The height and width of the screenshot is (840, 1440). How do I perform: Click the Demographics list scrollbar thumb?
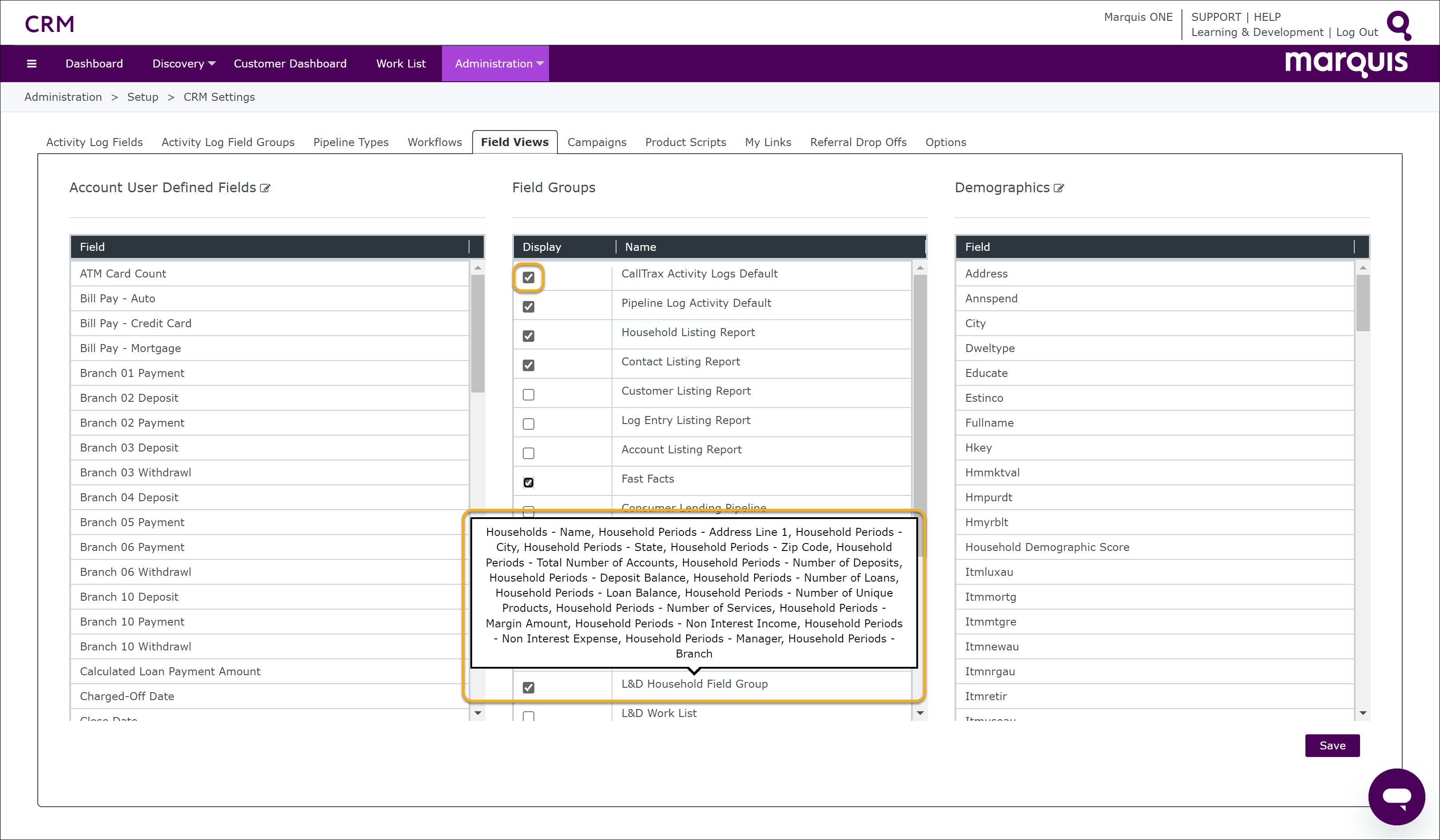click(x=1363, y=303)
